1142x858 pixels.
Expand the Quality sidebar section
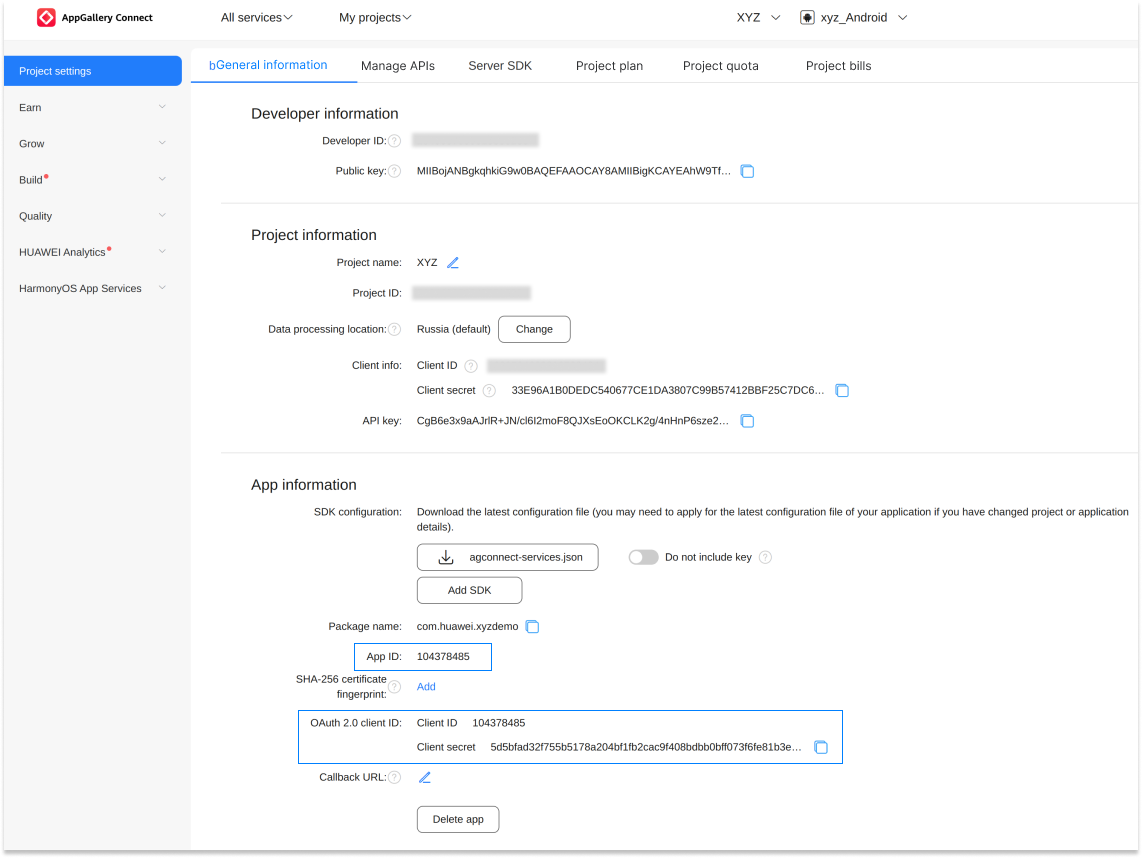coord(92,216)
